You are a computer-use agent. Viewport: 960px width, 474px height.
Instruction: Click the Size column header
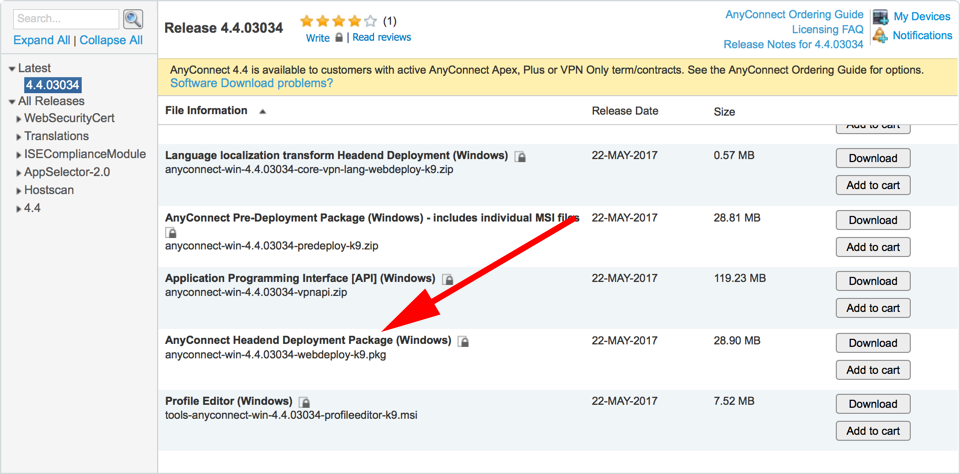pos(724,112)
